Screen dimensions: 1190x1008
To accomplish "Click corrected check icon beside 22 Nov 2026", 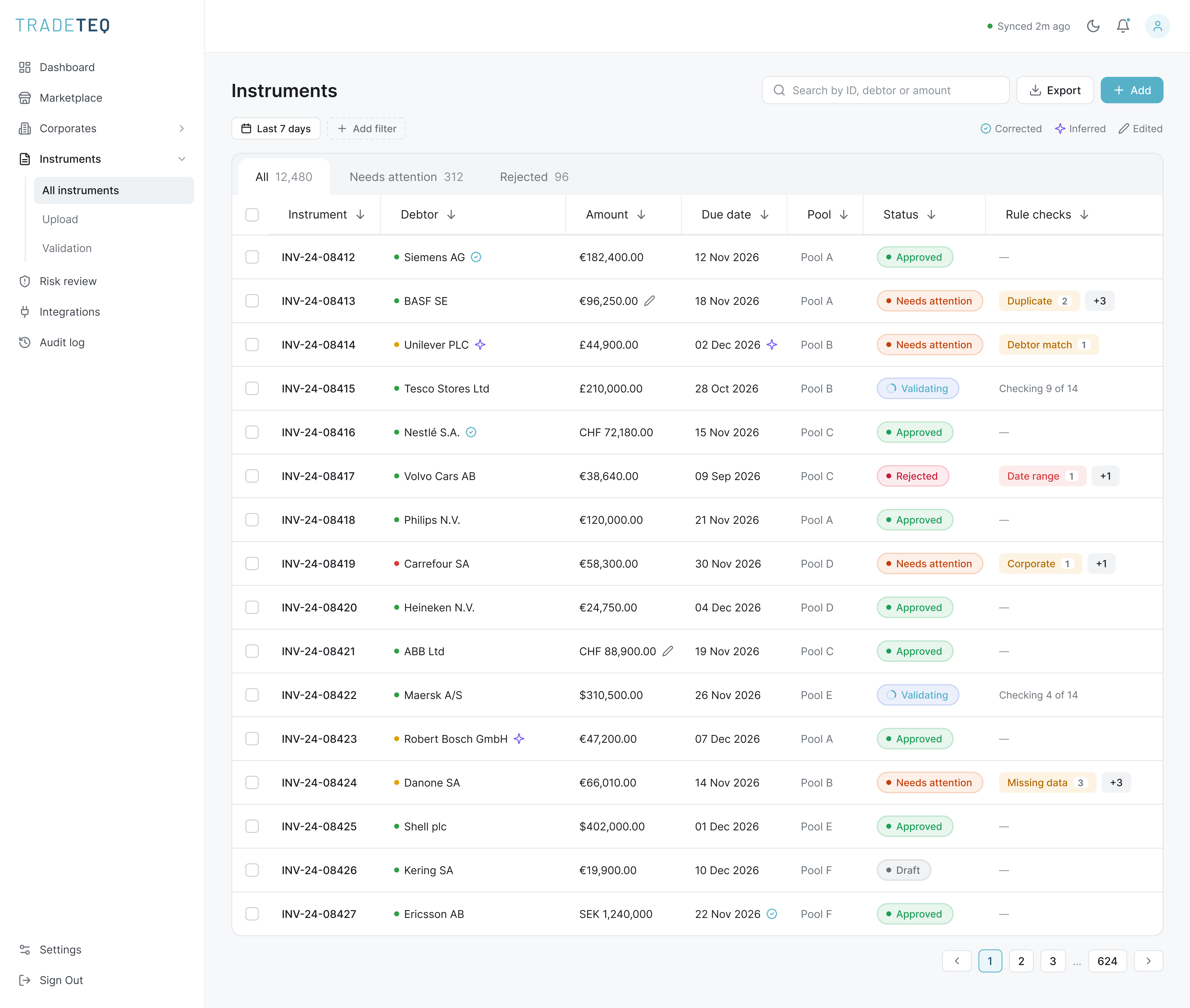I will 772,914.
